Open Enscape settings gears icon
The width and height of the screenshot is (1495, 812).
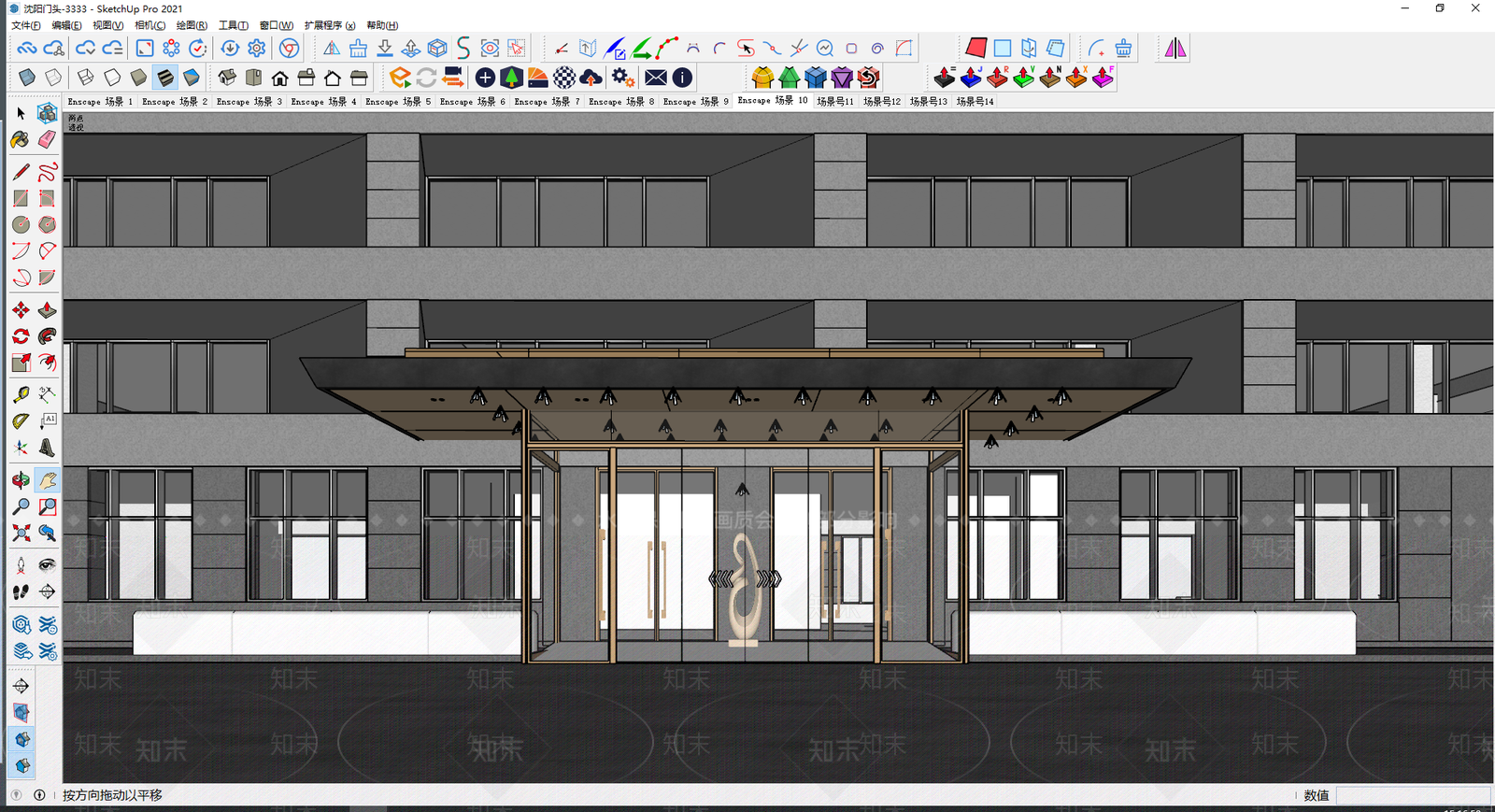point(623,78)
